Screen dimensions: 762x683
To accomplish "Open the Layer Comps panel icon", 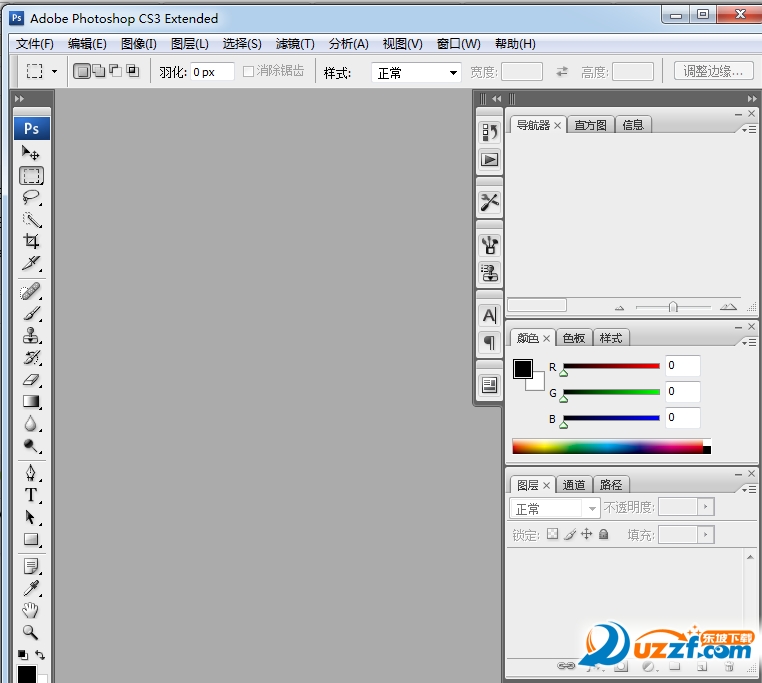I will pos(489,385).
